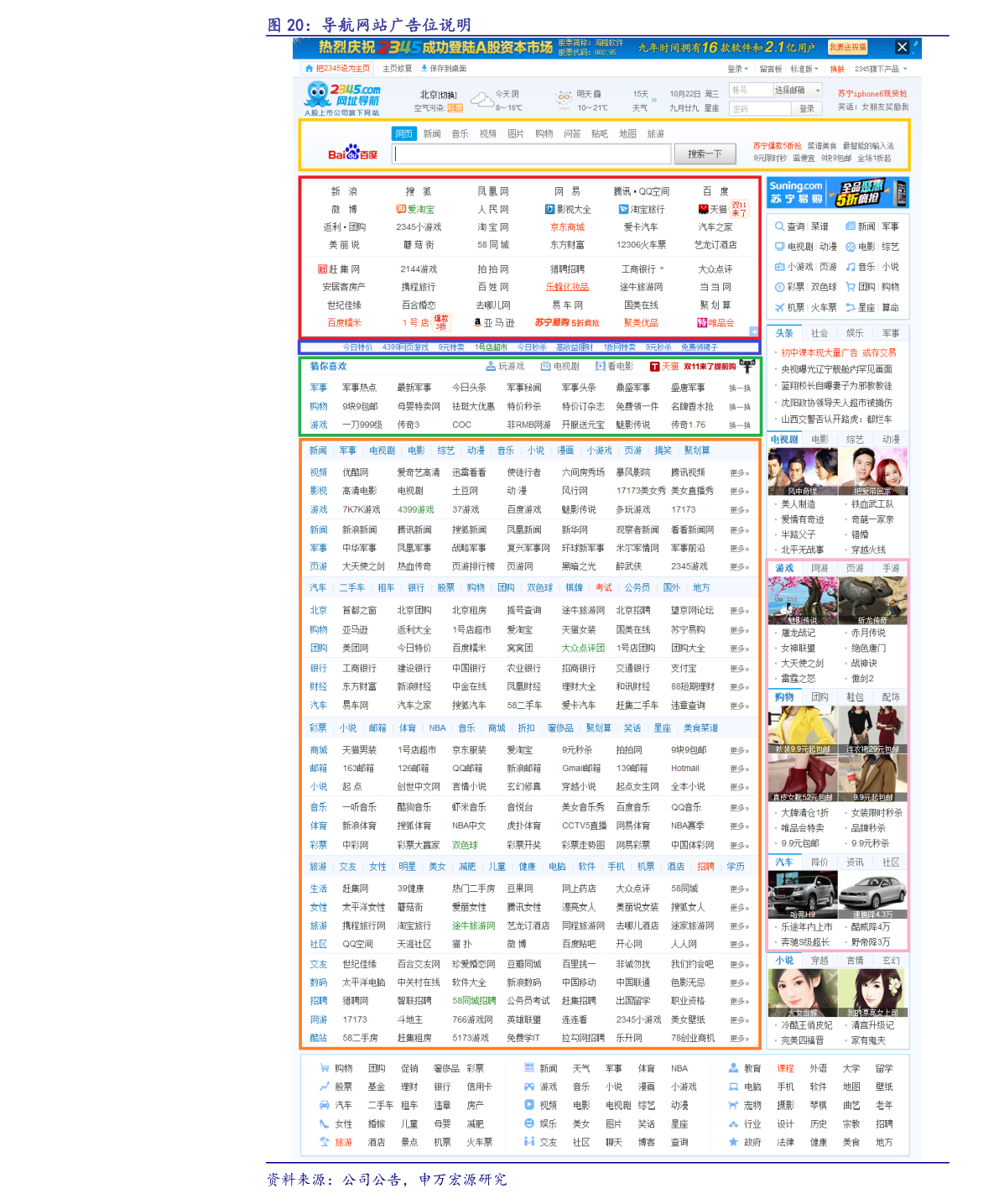Switch to the 社会 news tab
Viewport: 999px width, 1204px height.
[819, 333]
